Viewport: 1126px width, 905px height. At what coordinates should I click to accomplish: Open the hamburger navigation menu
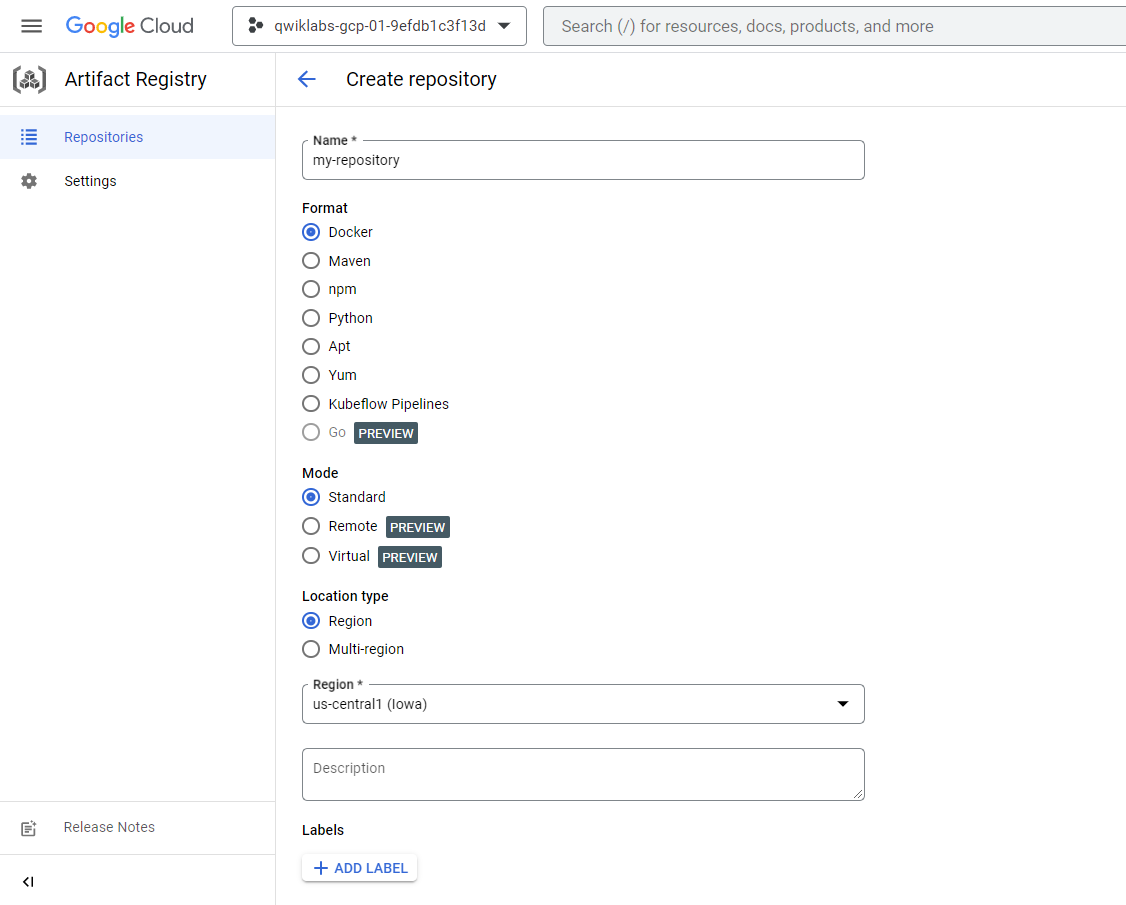click(x=32, y=27)
